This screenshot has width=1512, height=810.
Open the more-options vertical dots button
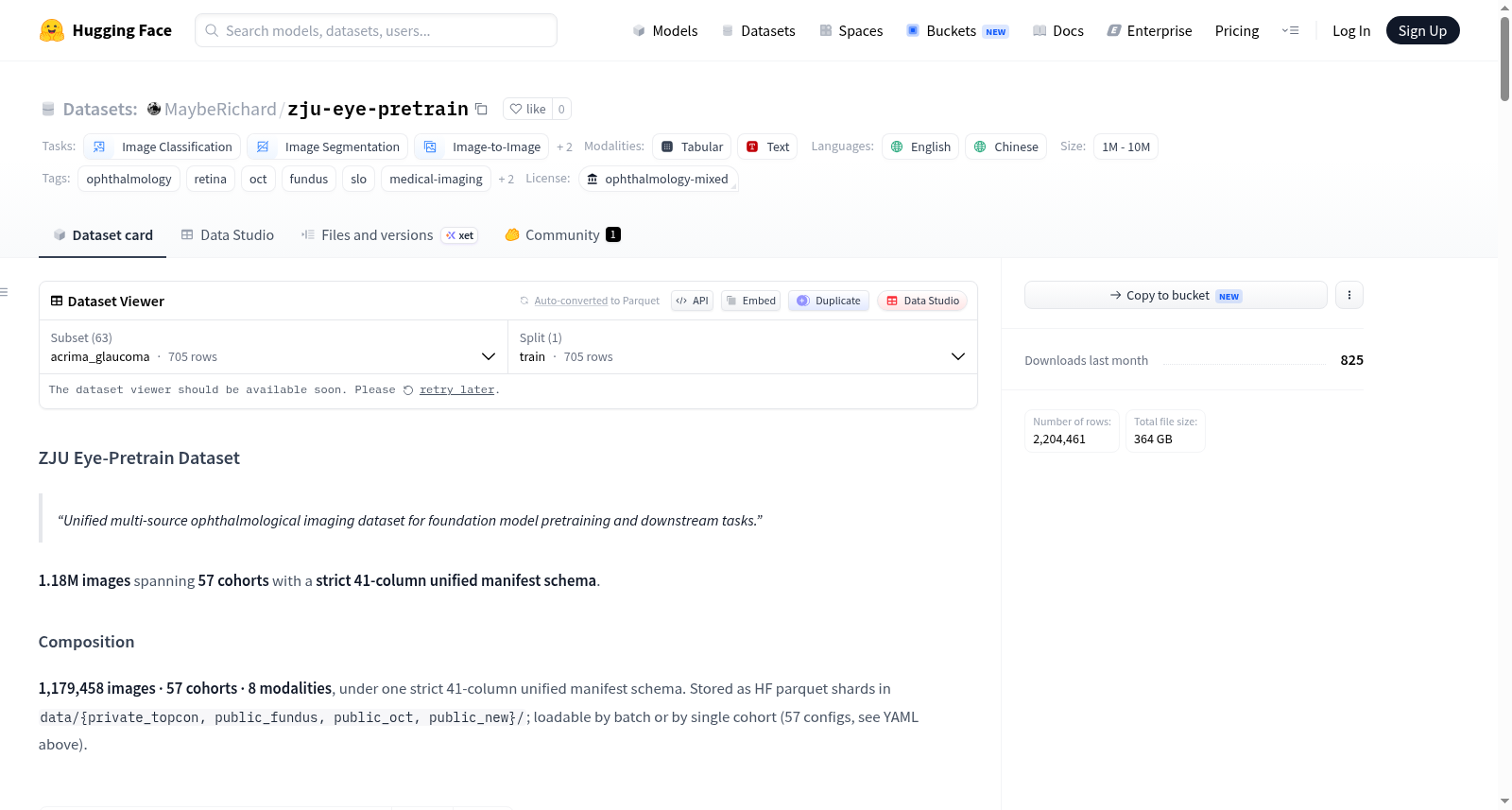(1349, 295)
